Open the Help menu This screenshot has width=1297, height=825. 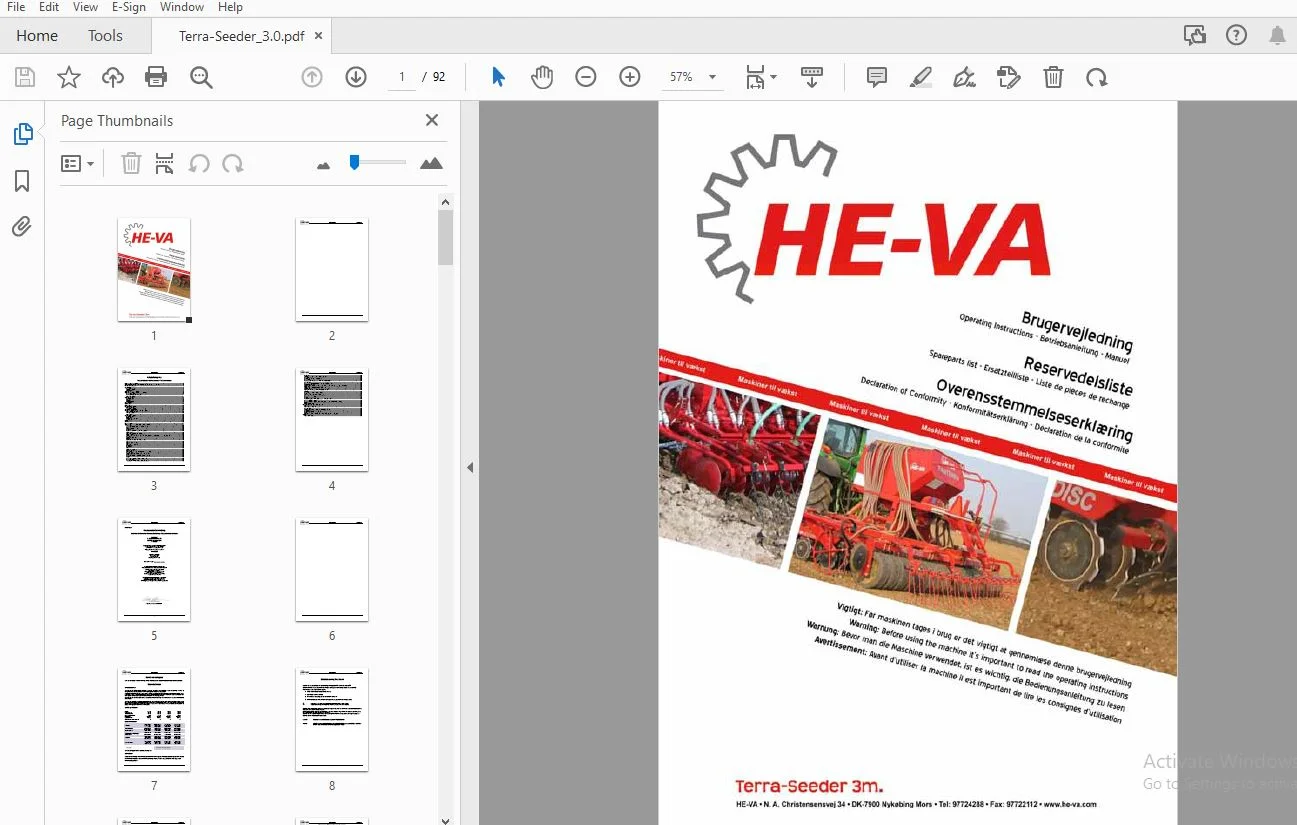point(230,7)
